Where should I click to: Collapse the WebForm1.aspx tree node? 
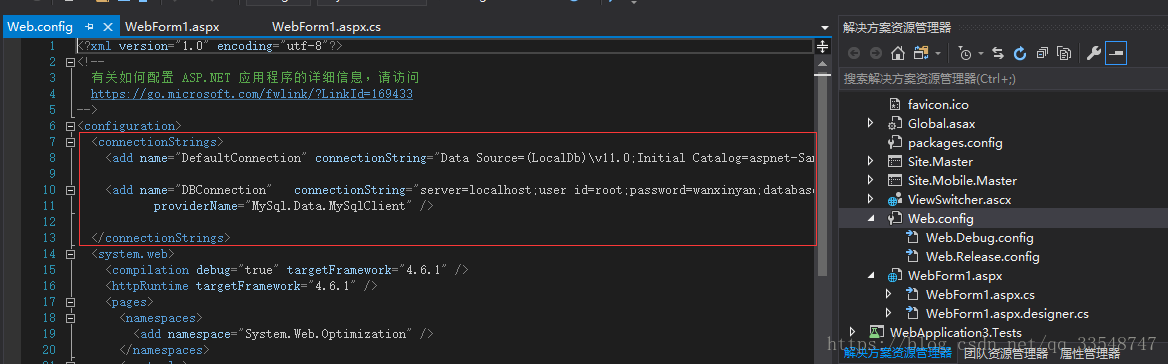[x=870, y=275]
